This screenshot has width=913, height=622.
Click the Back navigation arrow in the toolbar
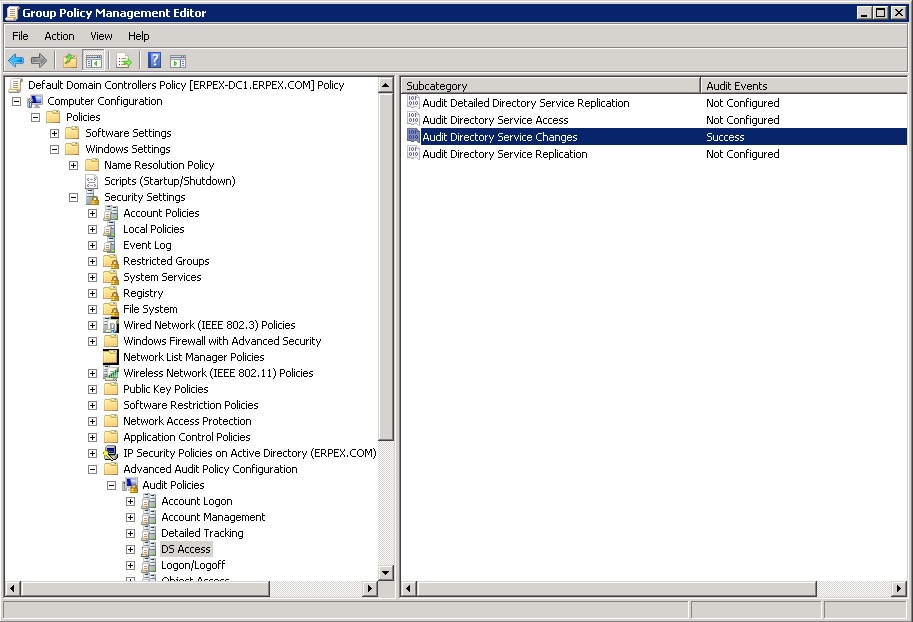click(x=16, y=60)
